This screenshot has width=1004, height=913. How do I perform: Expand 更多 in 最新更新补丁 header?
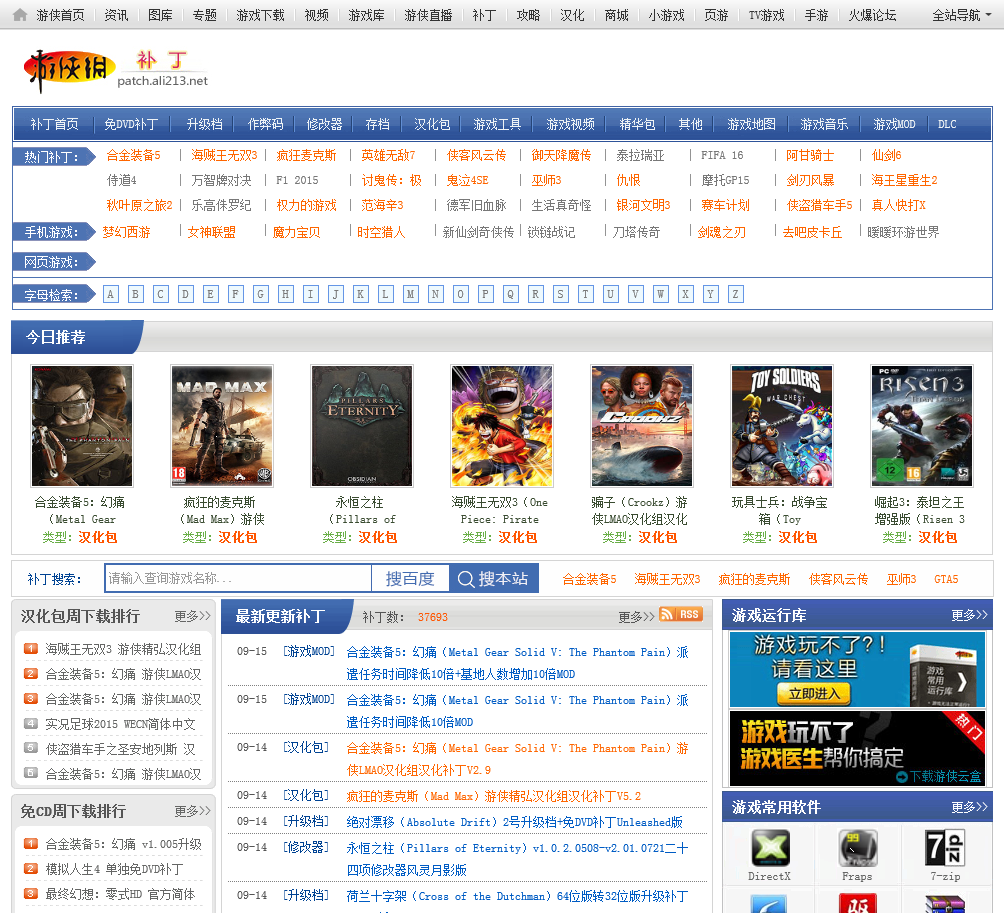click(x=636, y=617)
